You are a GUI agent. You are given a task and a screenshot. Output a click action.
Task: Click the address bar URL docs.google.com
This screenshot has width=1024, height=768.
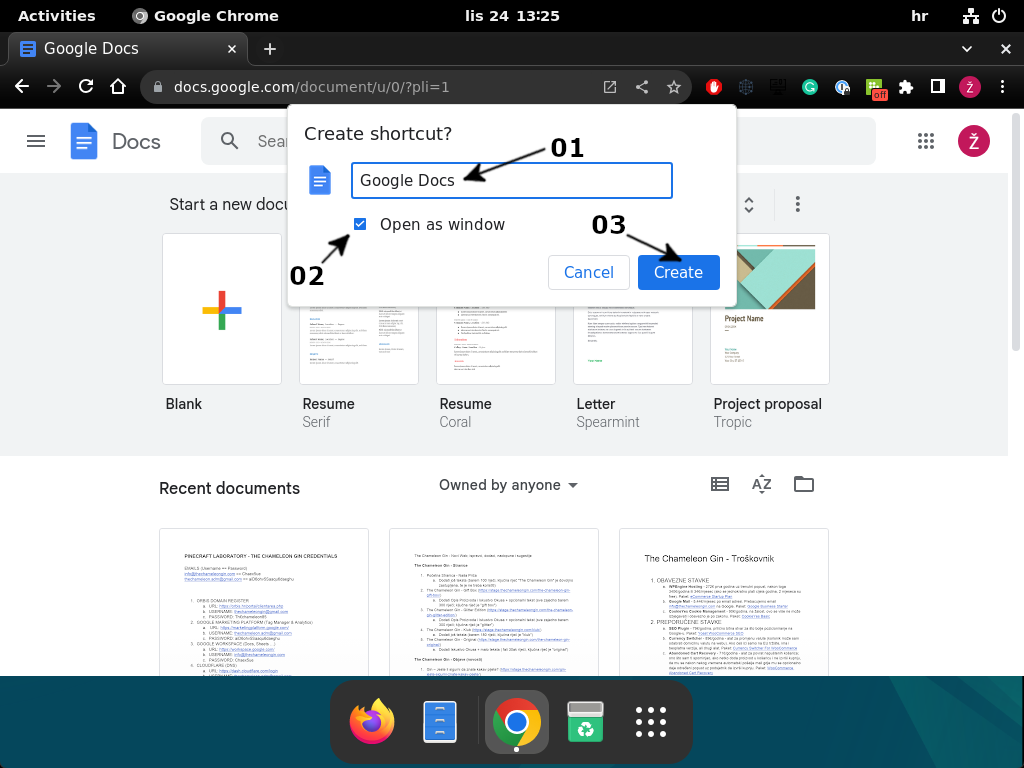312,87
